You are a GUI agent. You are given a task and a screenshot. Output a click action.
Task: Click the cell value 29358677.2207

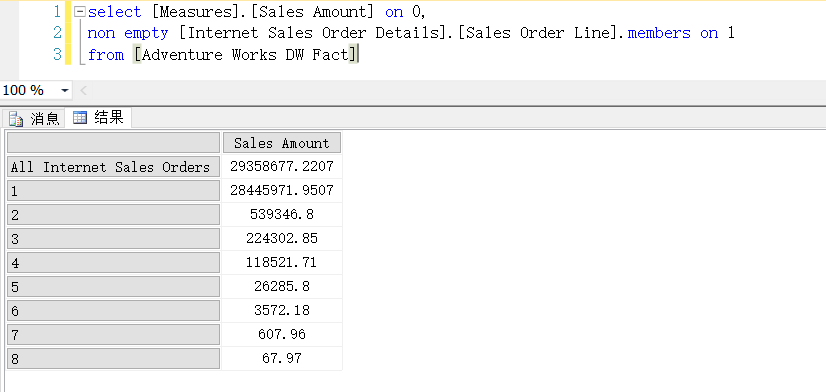(282, 166)
